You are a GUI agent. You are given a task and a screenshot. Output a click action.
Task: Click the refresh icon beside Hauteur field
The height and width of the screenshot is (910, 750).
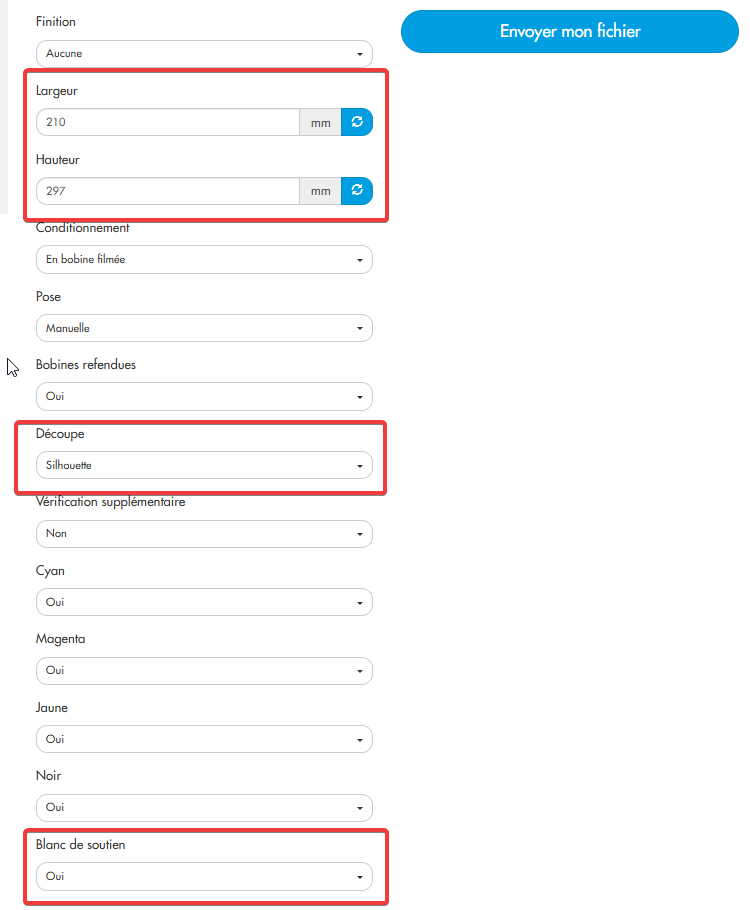(356, 191)
